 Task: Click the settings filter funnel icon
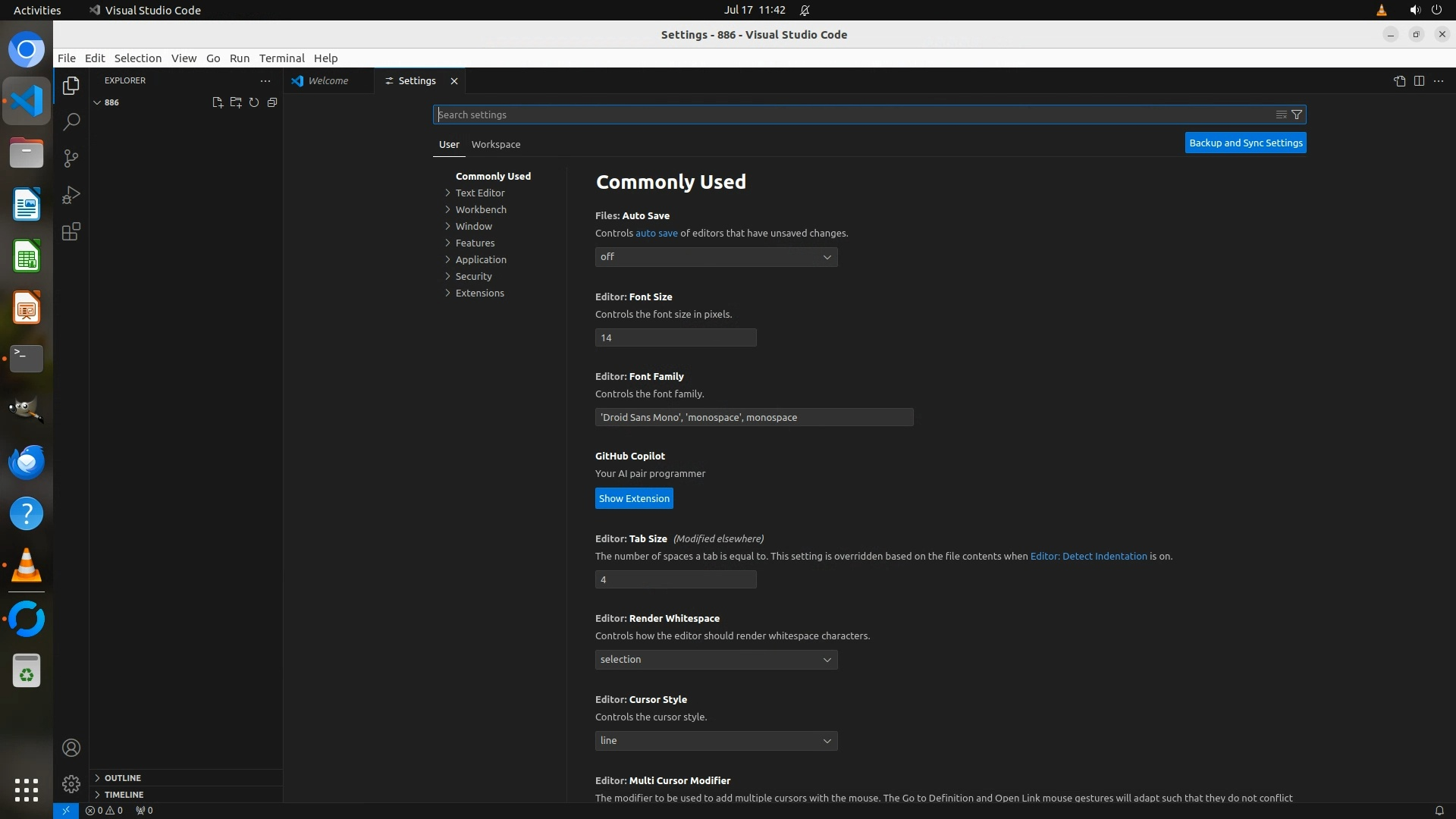coord(1297,115)
